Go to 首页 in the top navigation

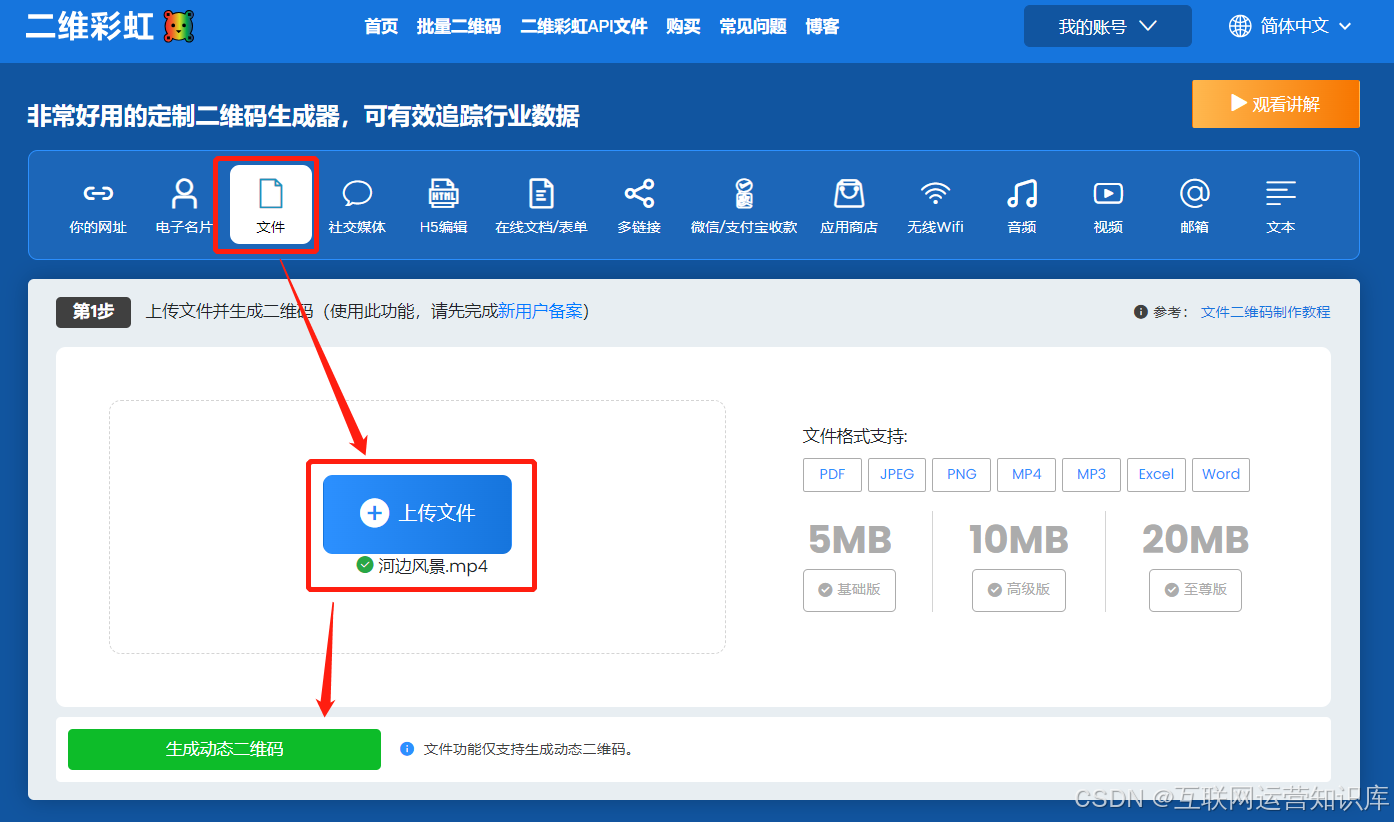[381, 27]
